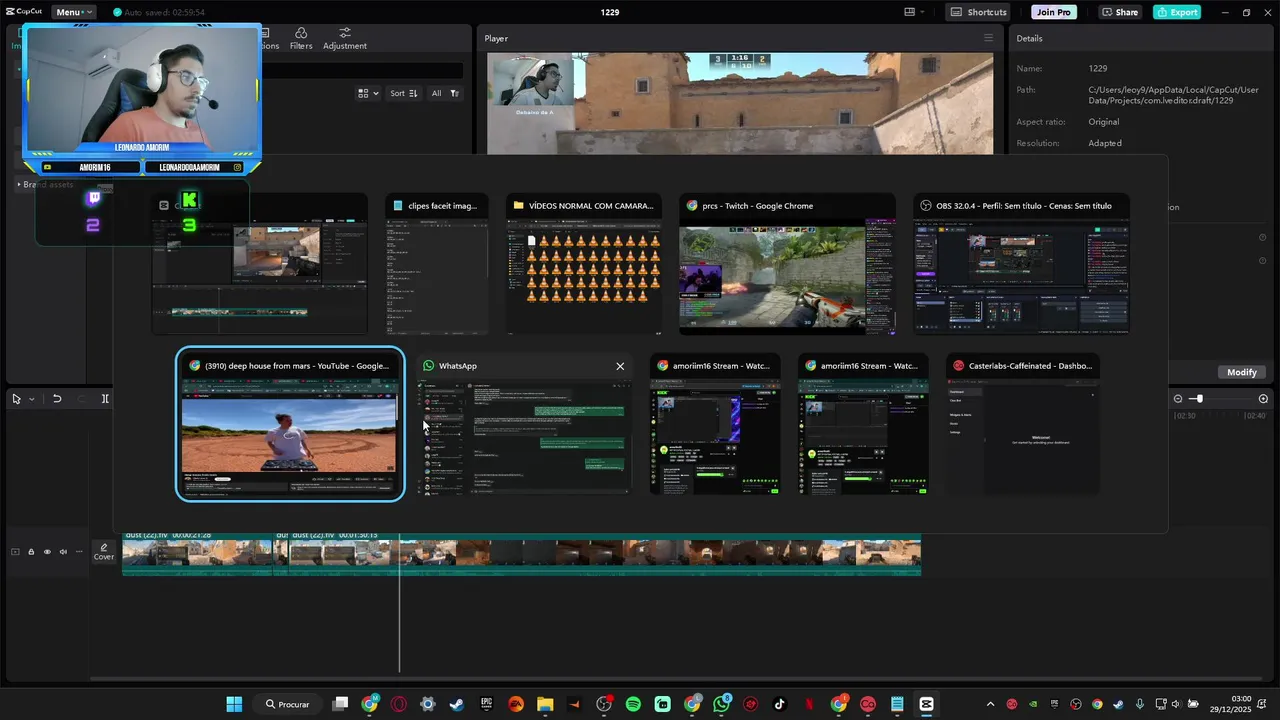Viewport: 1280px width, 720px height.
Task: Click the Shortcuts button
Action: 978,12
